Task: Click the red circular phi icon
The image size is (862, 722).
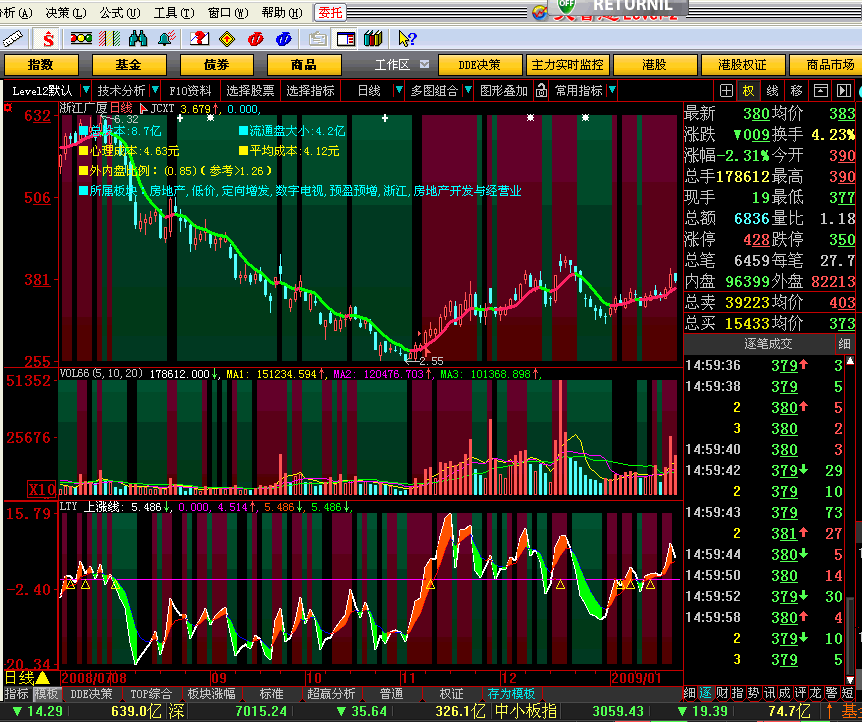Action: [255, 39]
